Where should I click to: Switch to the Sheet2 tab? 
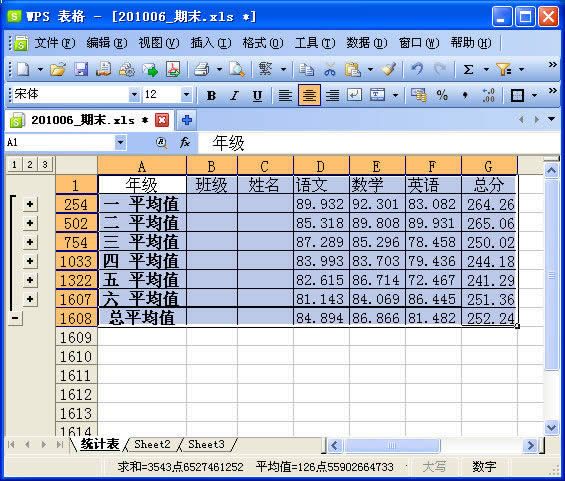point(152,444)
